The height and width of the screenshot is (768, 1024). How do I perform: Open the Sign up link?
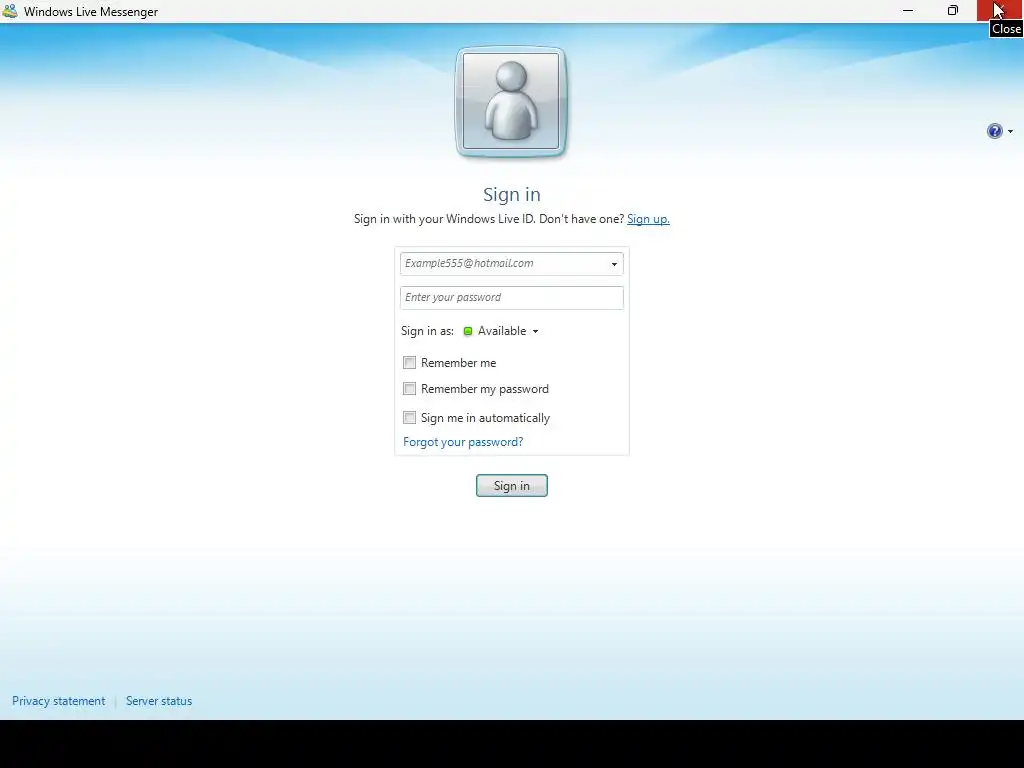[648, 219]
